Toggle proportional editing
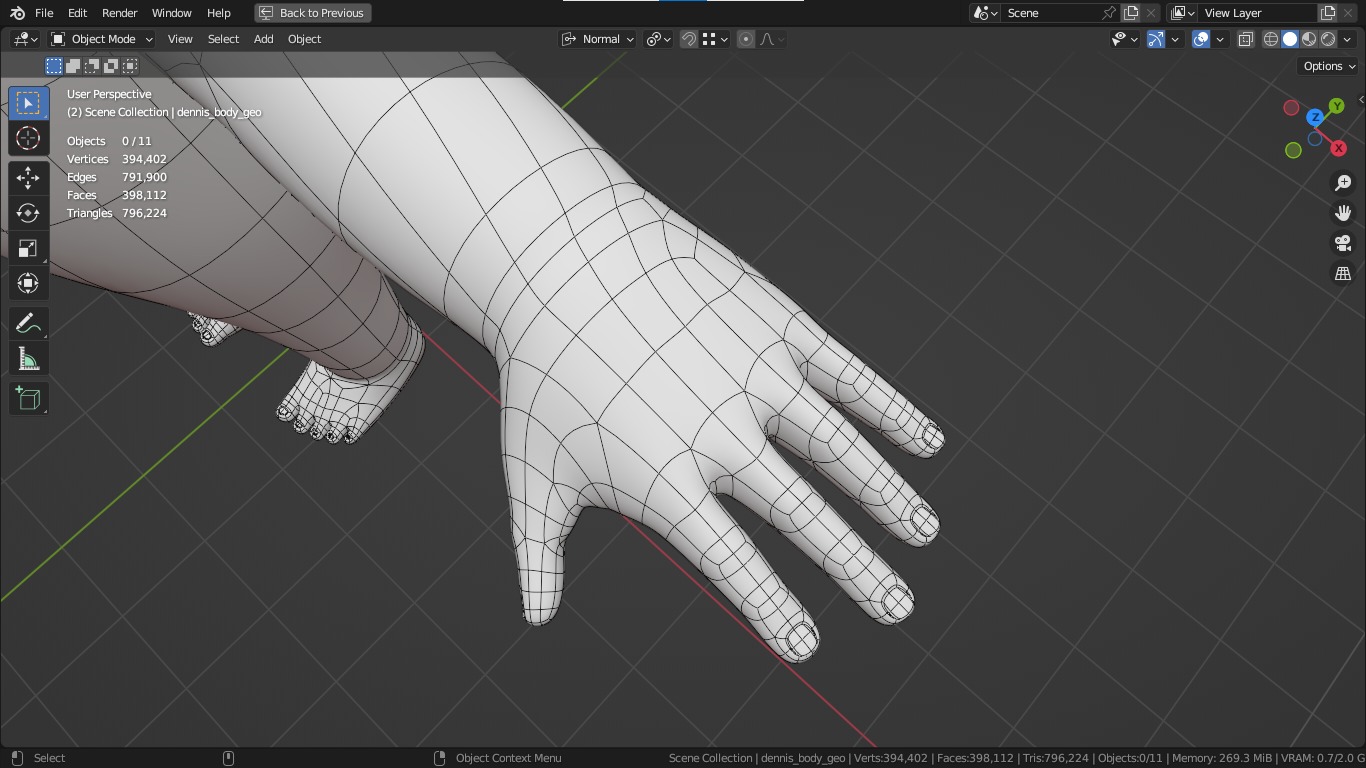This screenshot has width=1366, height=768. pyautogui.click(x=746, y=39)
